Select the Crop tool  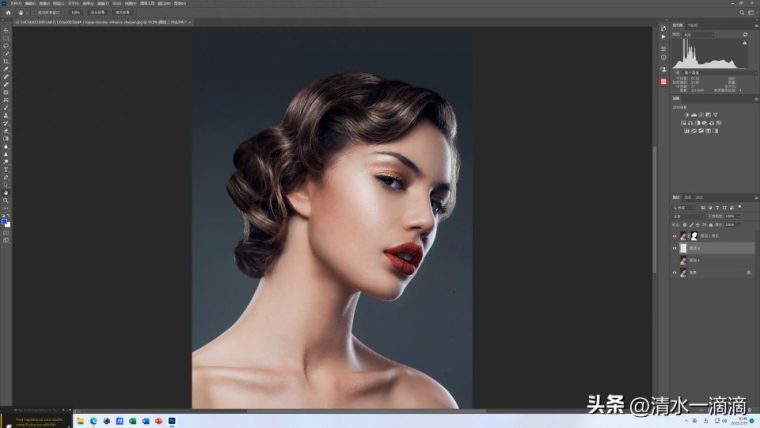[x=6, y=62]
